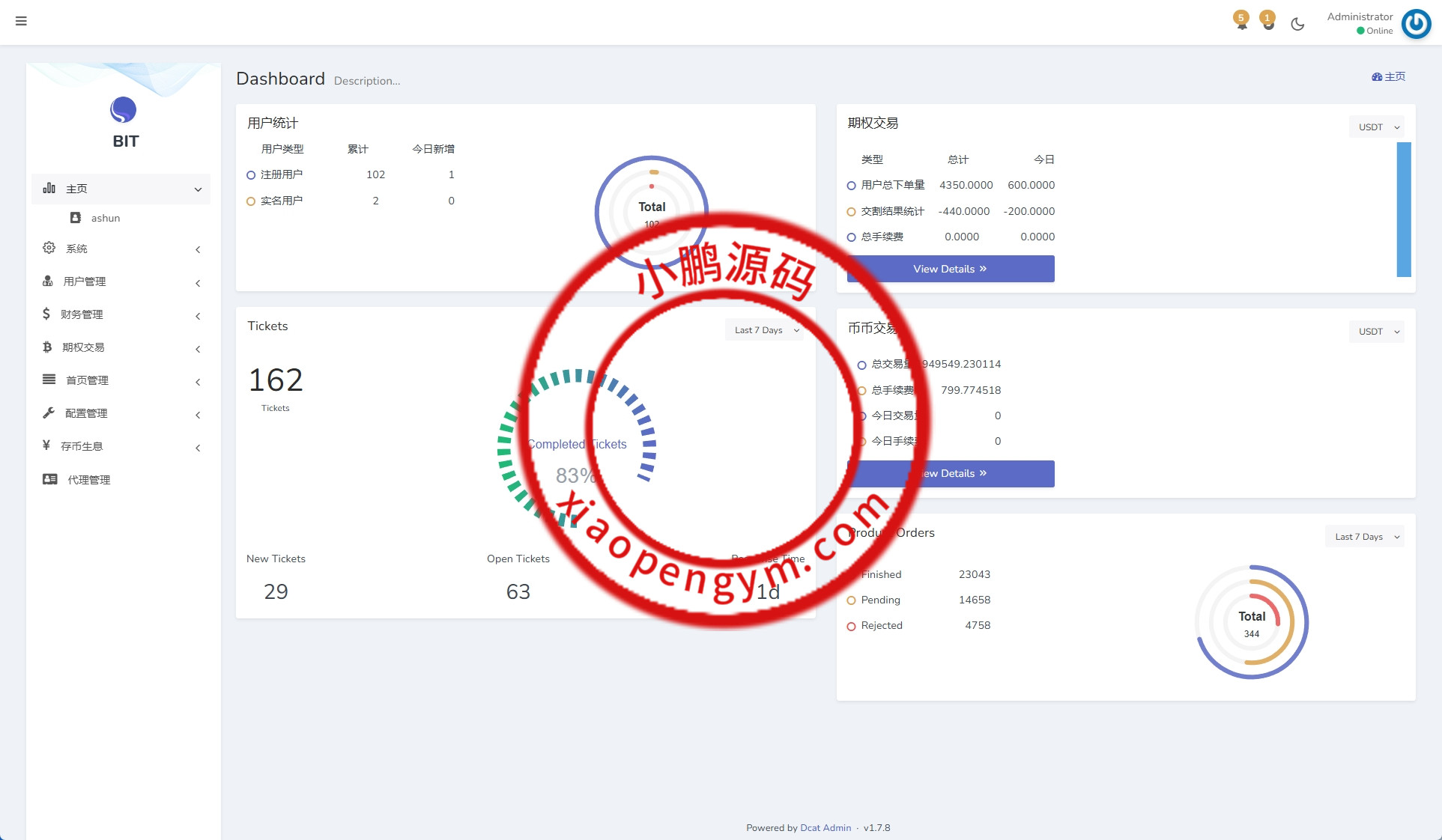
Task: Click the bitcoin icon for 期权交易 menu
Action: tap(47, 347)
